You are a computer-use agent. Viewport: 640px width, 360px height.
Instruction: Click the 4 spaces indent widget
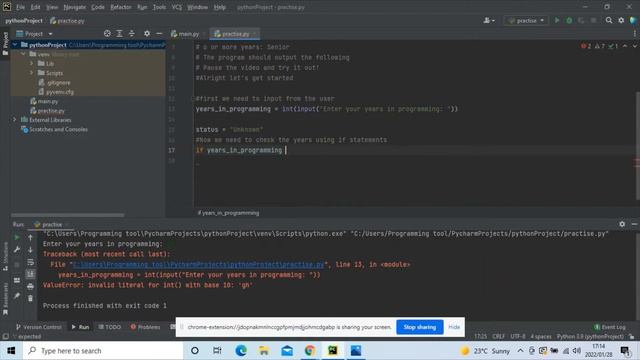click(541, 337)
